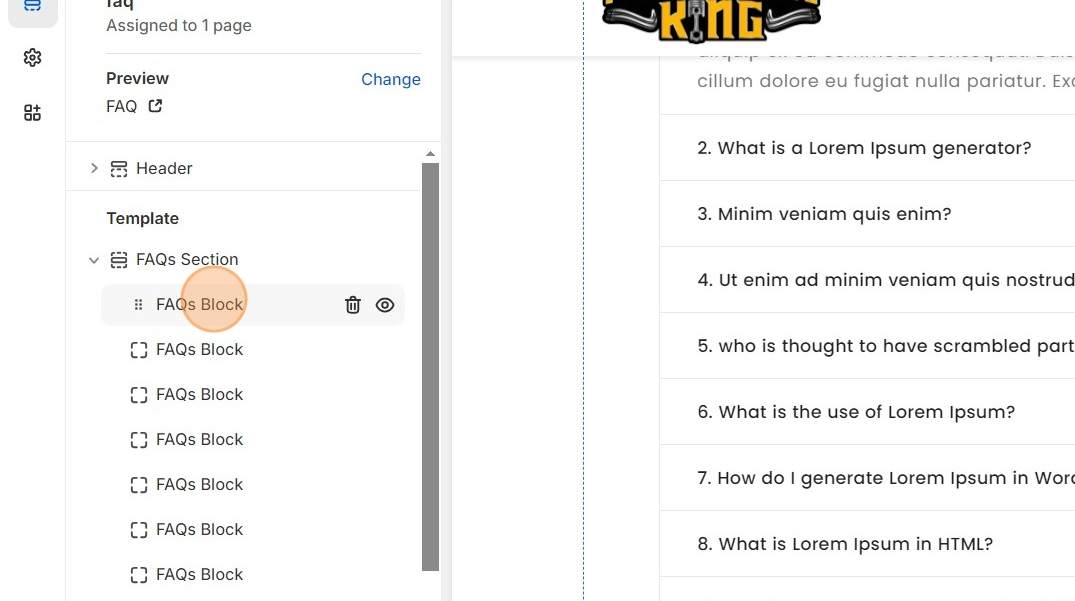
Task: Click the Header section icon
Action: coord(119,169)
